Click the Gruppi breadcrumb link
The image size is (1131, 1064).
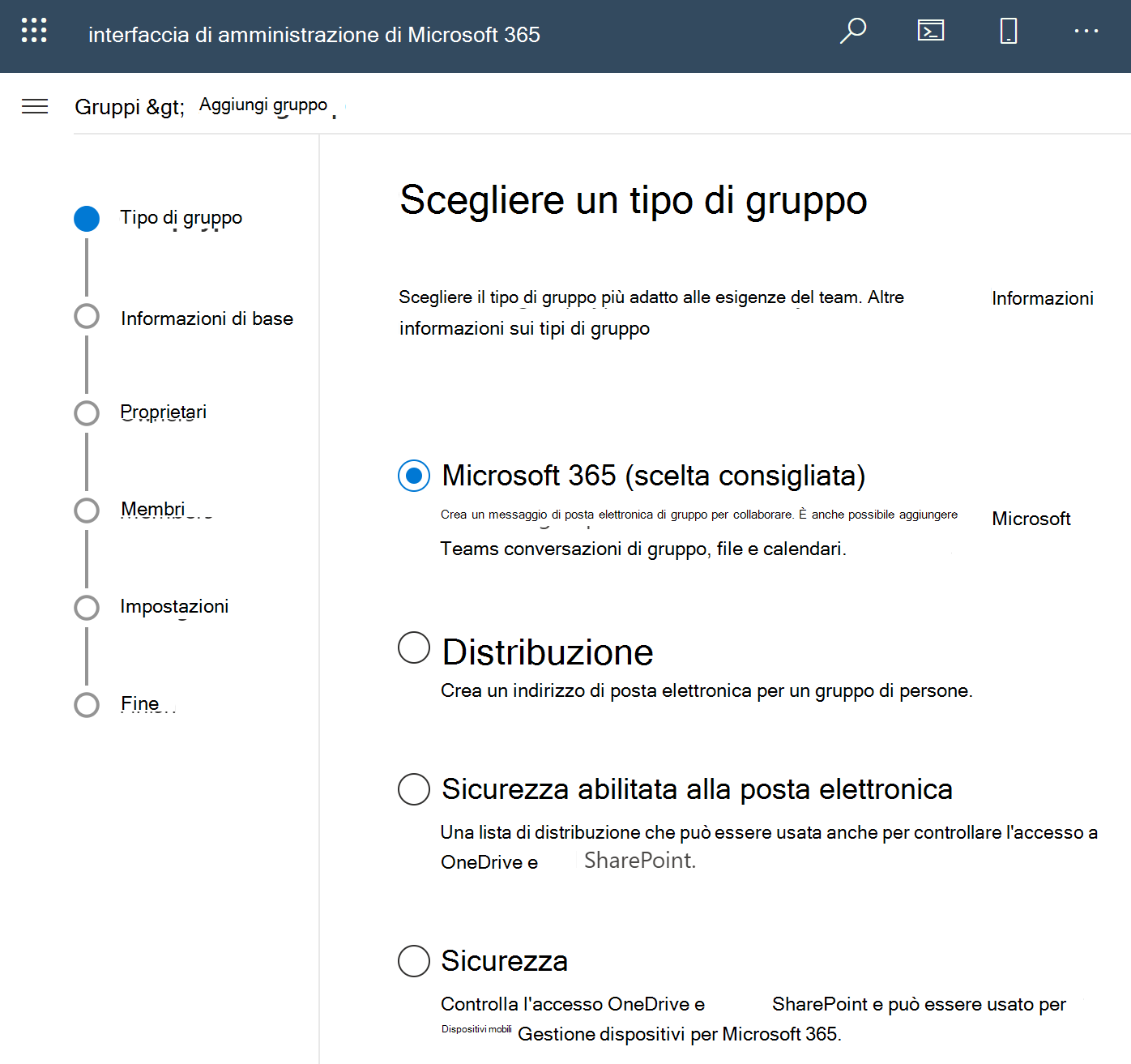pyautogui.click(x=108, y=107)
